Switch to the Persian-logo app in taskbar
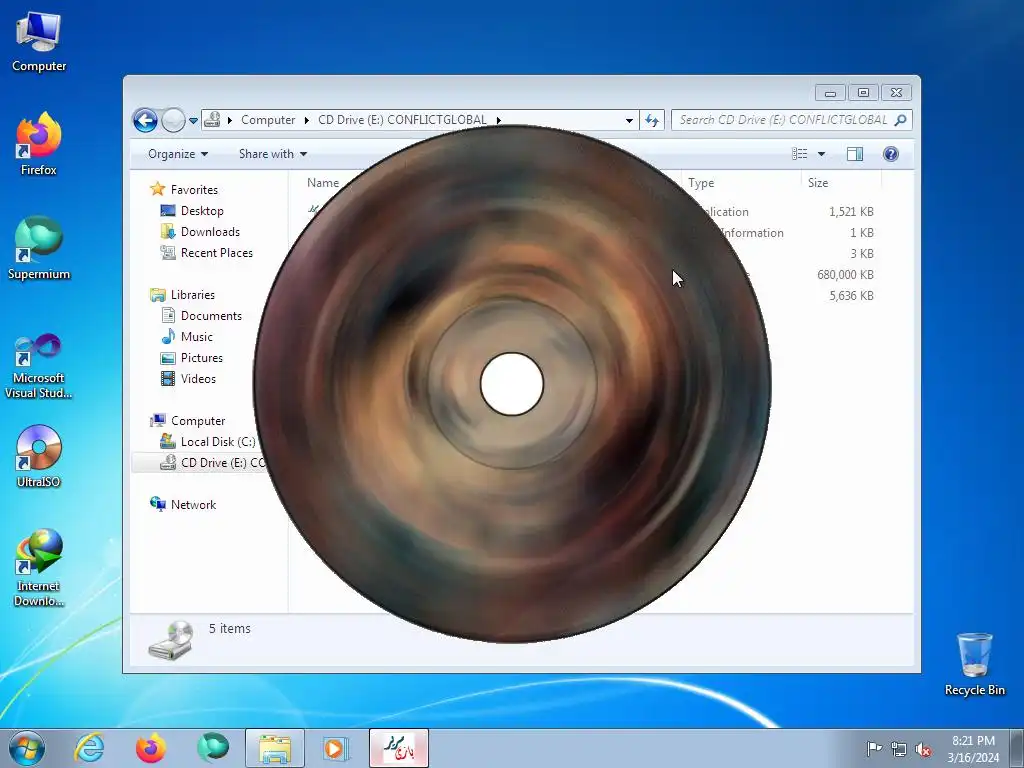1024x768 pixels. tap(399, 748)
